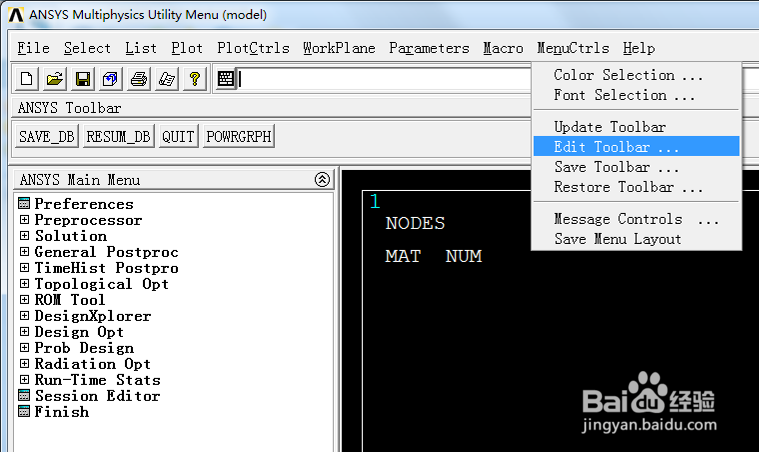Open Message Controls menu entry

pos(637,219)
